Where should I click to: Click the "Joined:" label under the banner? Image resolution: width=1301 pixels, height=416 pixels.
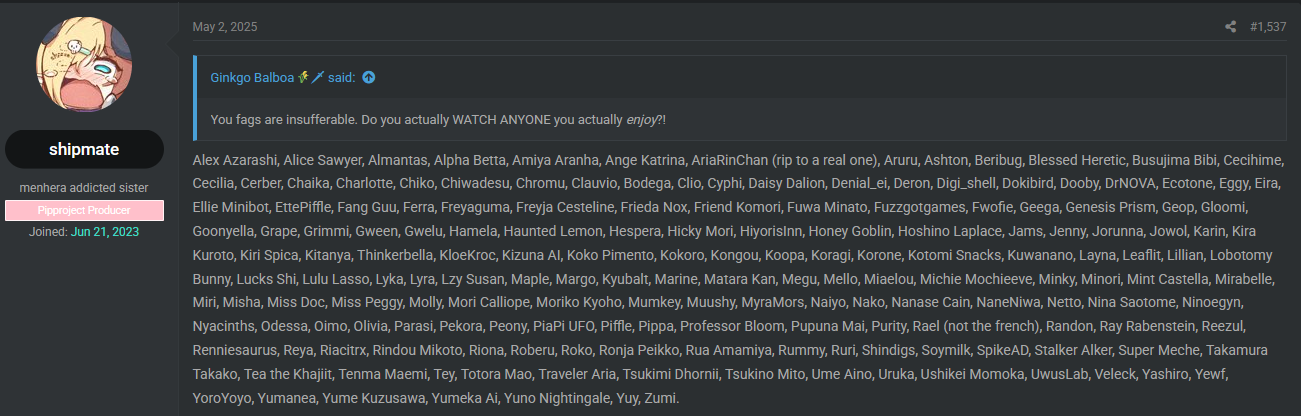pyautogui.click(x=47, y=232)
